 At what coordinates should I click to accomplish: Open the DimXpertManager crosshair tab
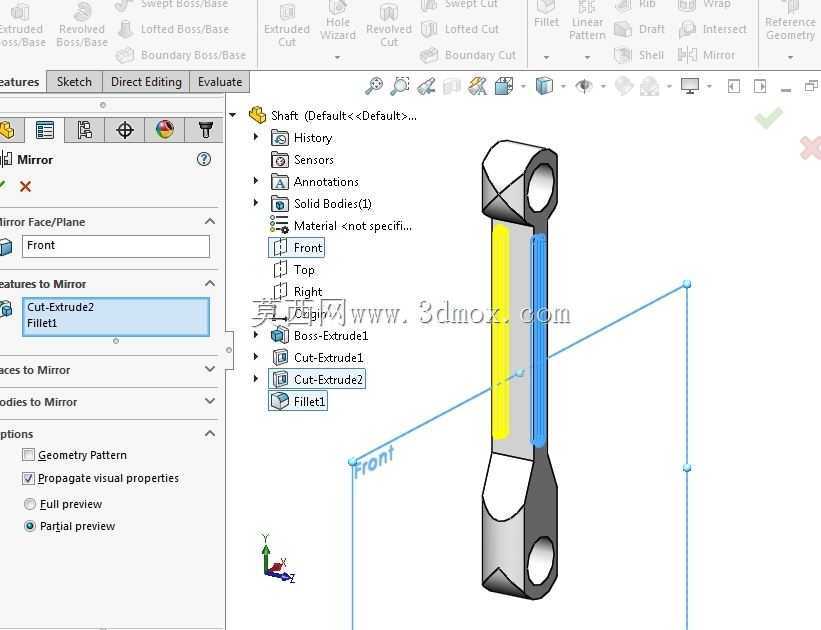point(125,130)
